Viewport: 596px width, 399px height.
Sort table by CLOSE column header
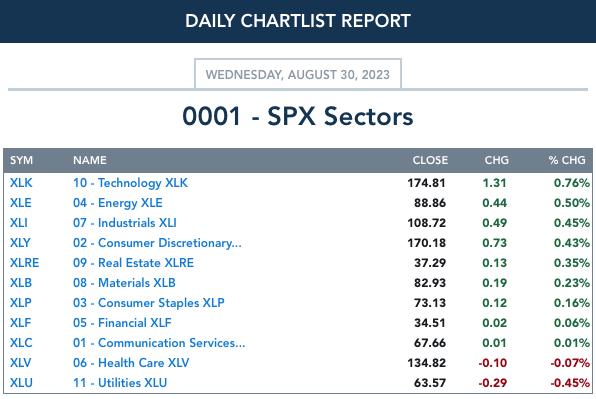pyautogui.click(x=430, y=160)
